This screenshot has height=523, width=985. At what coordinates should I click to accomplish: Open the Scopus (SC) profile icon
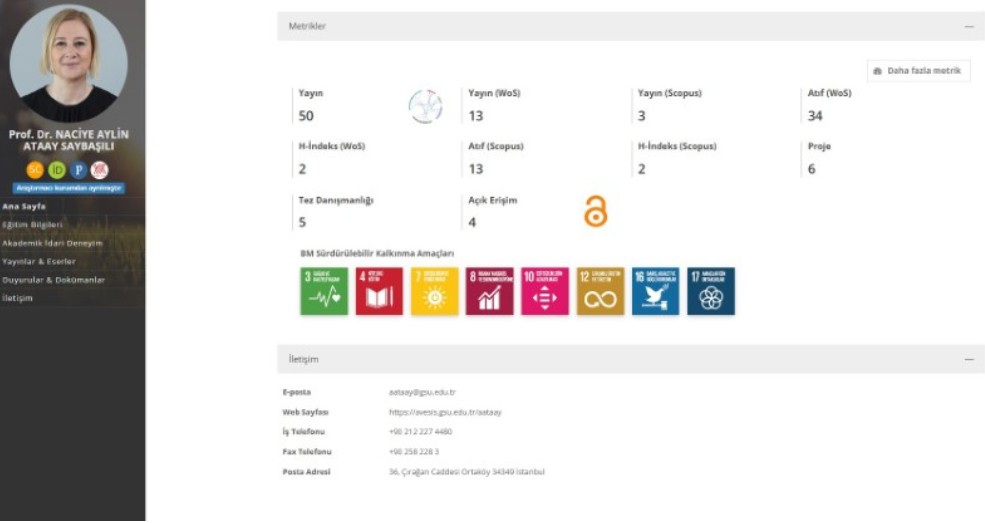pos(35,169)
